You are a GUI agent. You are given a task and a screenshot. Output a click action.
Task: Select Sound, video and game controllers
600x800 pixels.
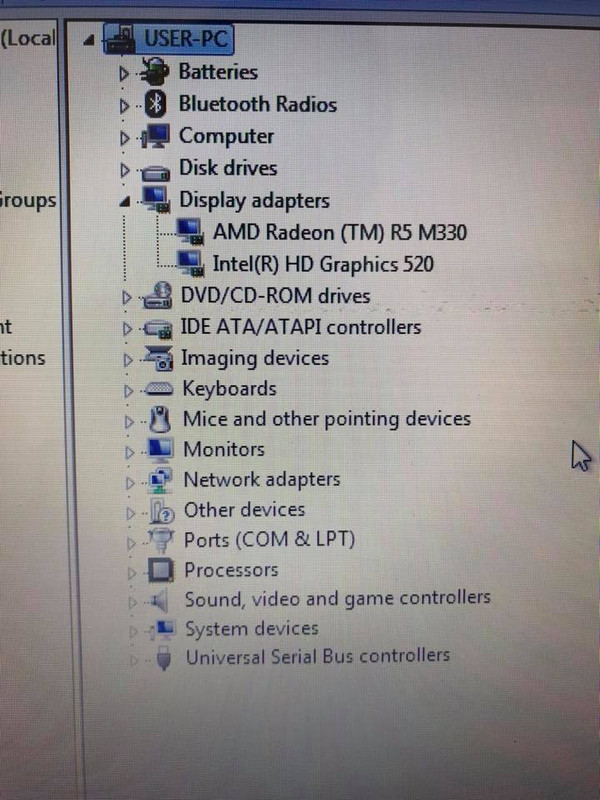(x=338, y=599)
